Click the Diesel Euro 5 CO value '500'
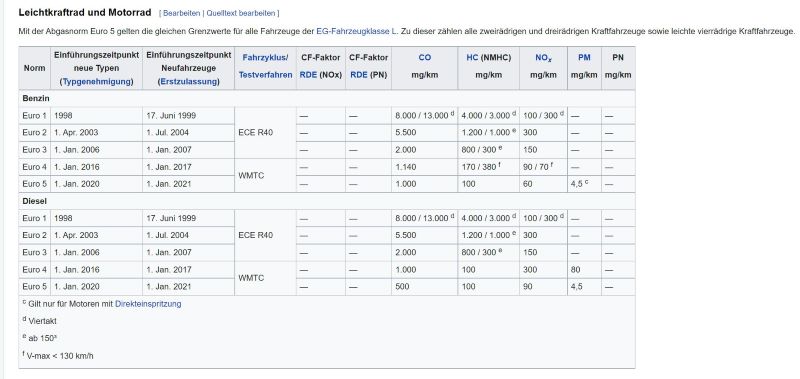 tap(402, 287)
